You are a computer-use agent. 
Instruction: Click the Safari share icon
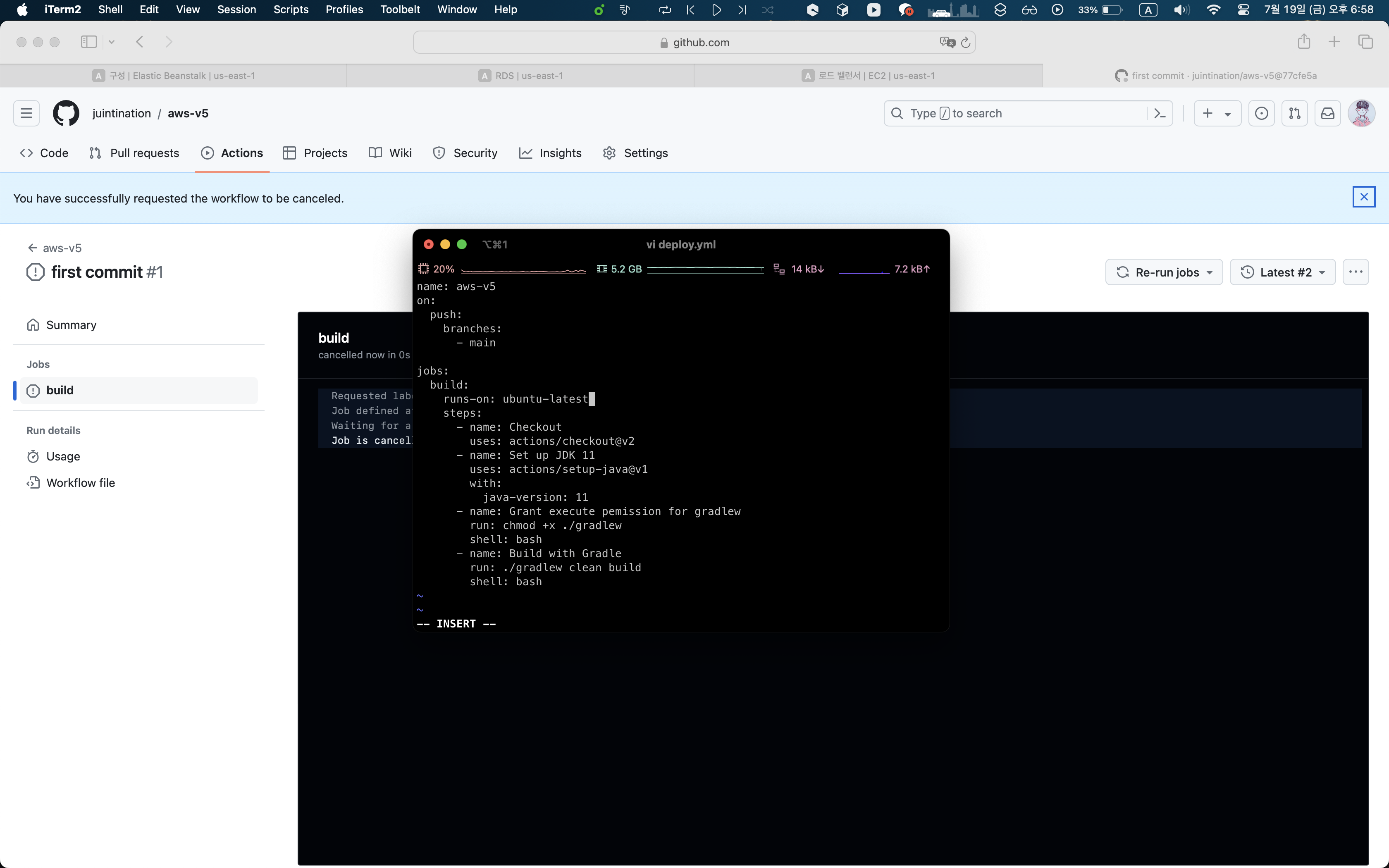pyautogui.click(x=1303, y=42)
